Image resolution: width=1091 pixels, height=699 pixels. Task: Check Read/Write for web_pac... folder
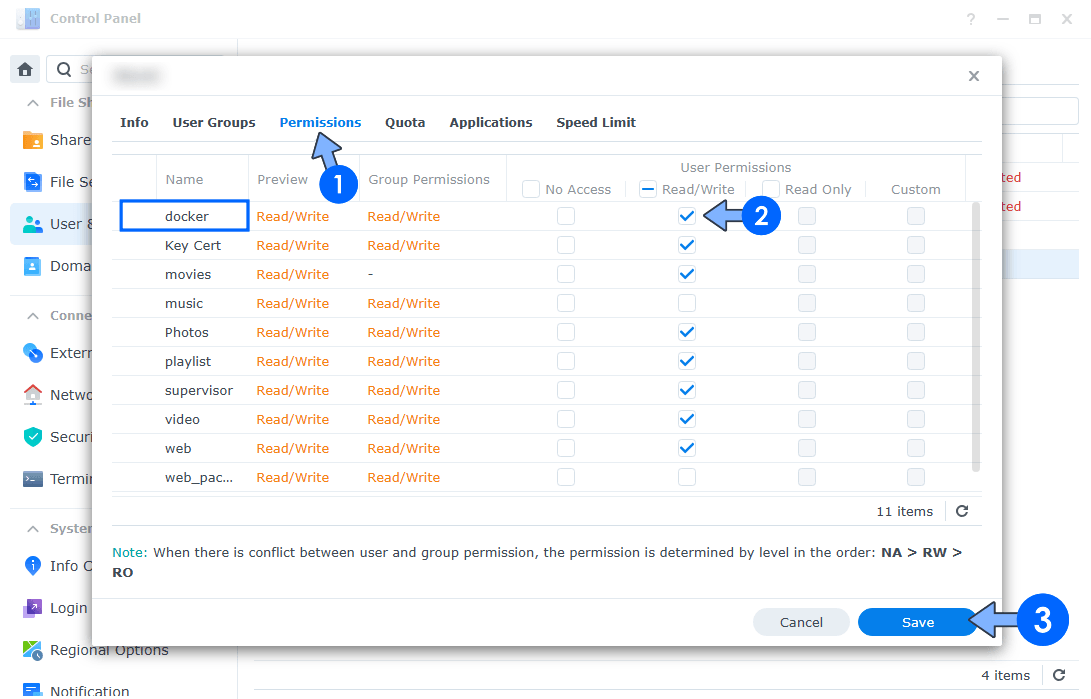click(687, 477)
